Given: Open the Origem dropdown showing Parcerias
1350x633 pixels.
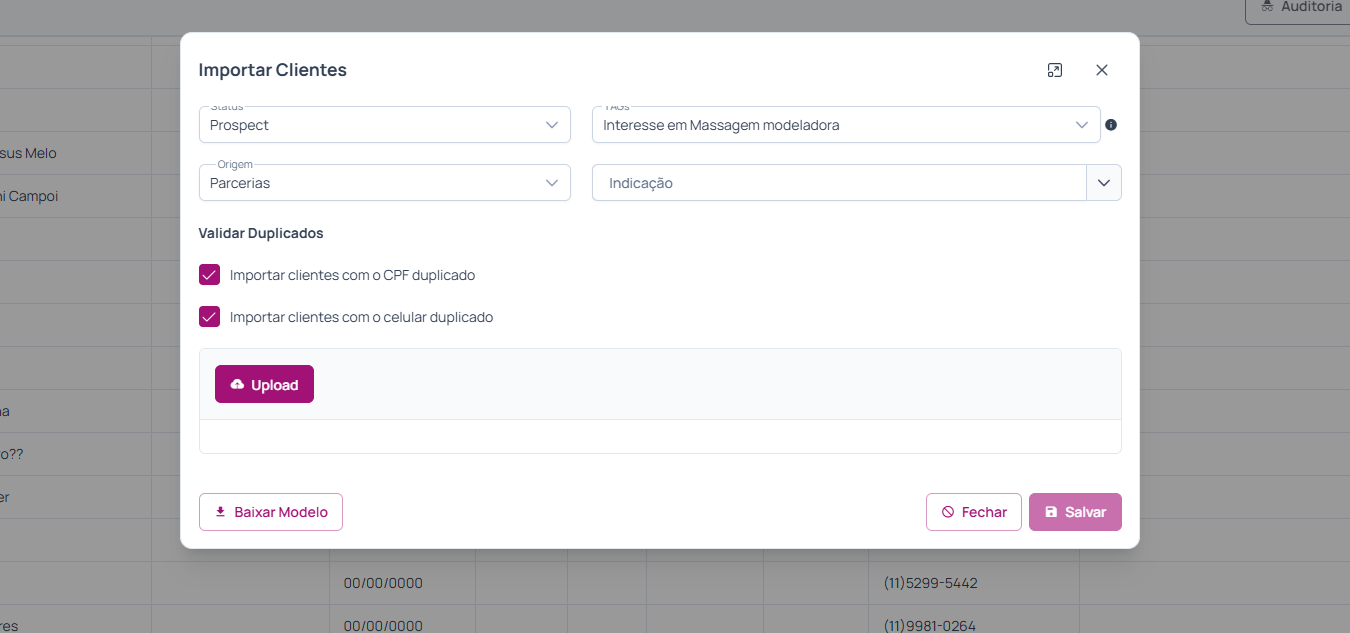Looking at the screenshot, I should coord(384,183).
